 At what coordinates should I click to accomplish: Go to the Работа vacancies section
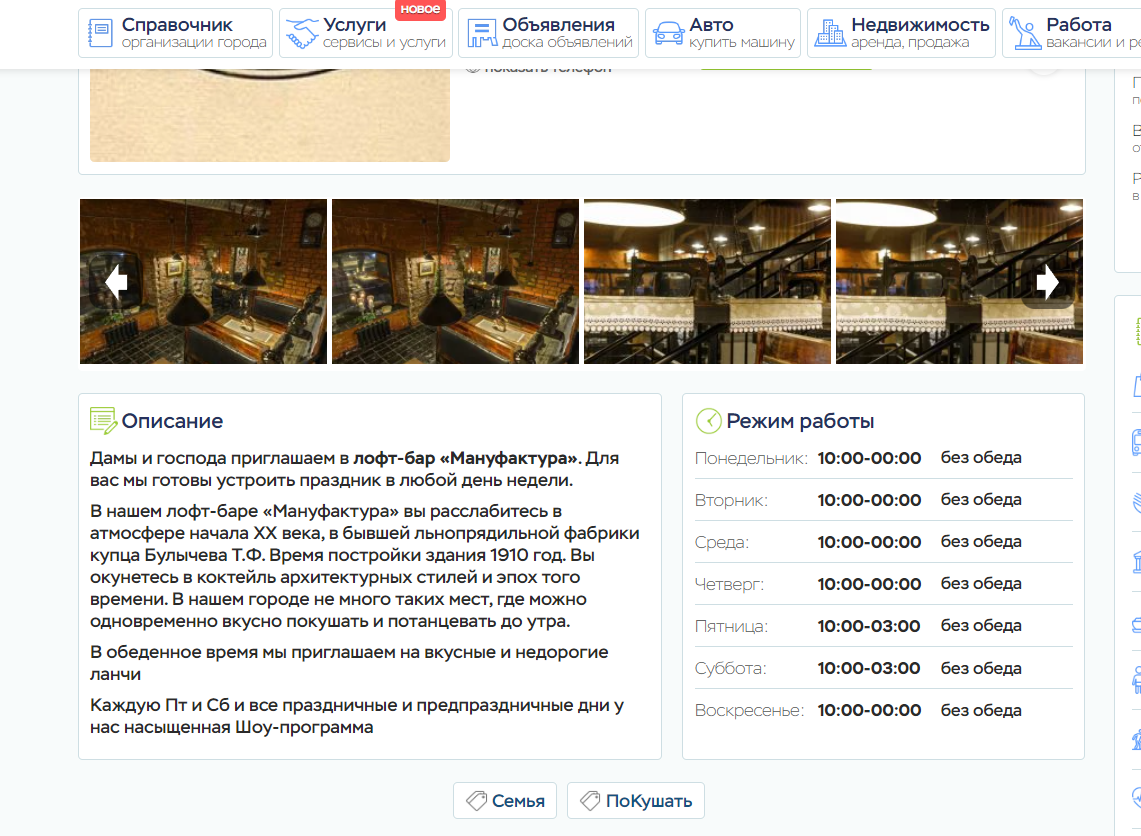pos(1070,33)
